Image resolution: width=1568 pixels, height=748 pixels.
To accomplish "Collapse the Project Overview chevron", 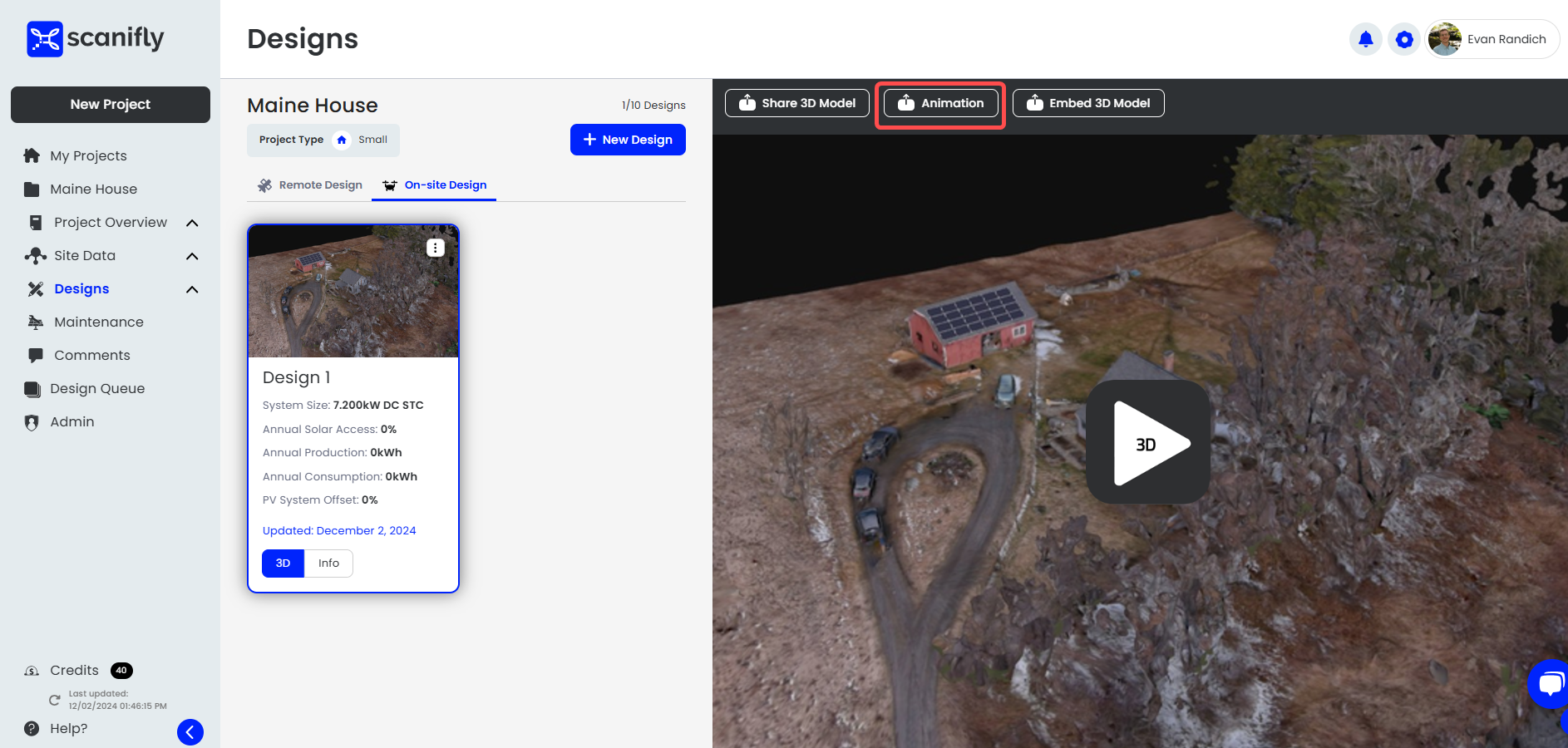I will point(192,223).
